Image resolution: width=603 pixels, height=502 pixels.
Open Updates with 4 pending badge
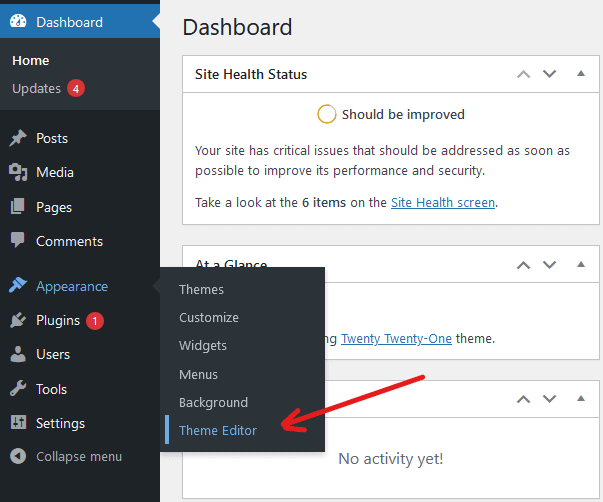pyautogui.click(x=37, y=89)
